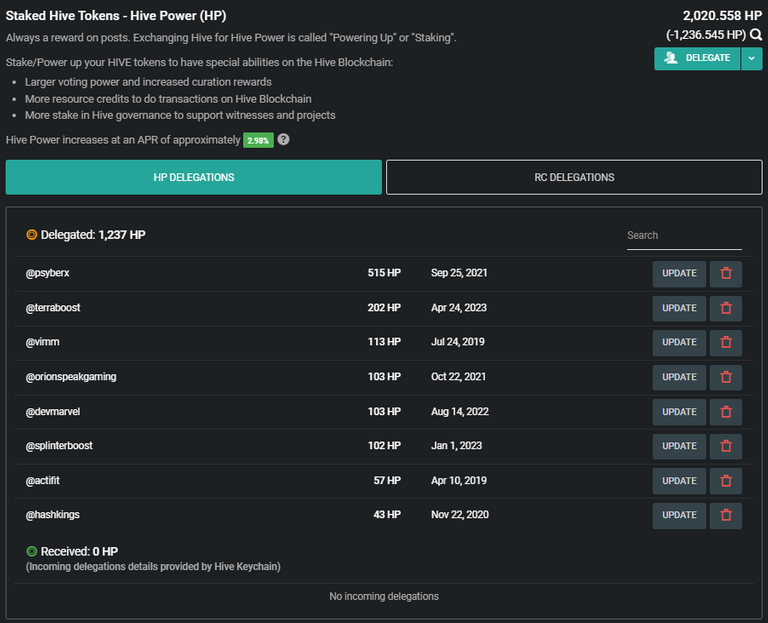
Task: Click the Delegate button
Action: [x=697, y=58]
